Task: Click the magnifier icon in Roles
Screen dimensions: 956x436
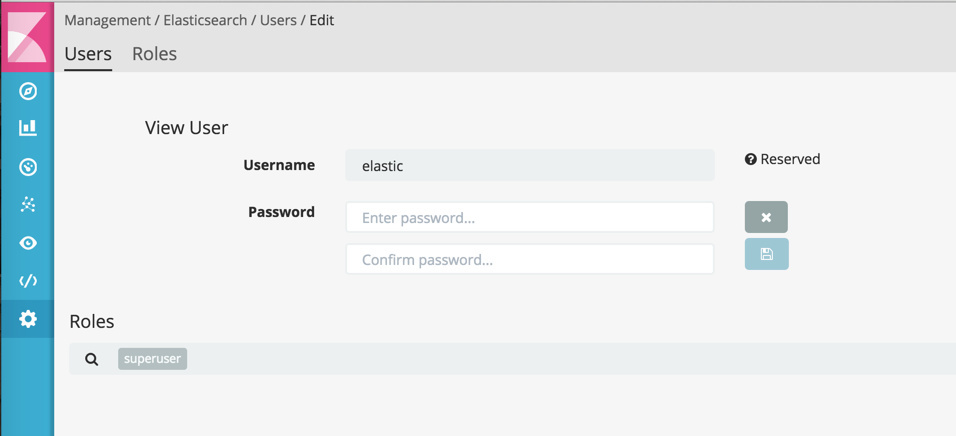Action: tap(92, 359)
